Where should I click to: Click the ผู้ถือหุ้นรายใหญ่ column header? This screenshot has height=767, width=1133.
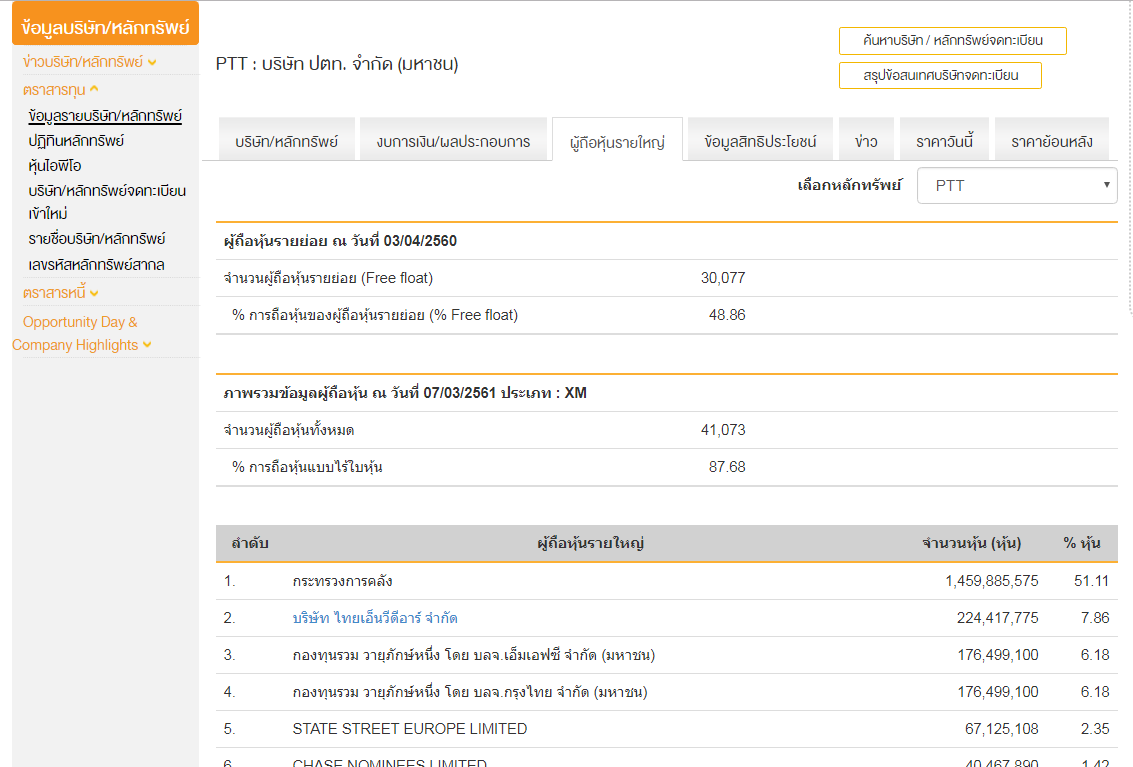pos(590,544)
